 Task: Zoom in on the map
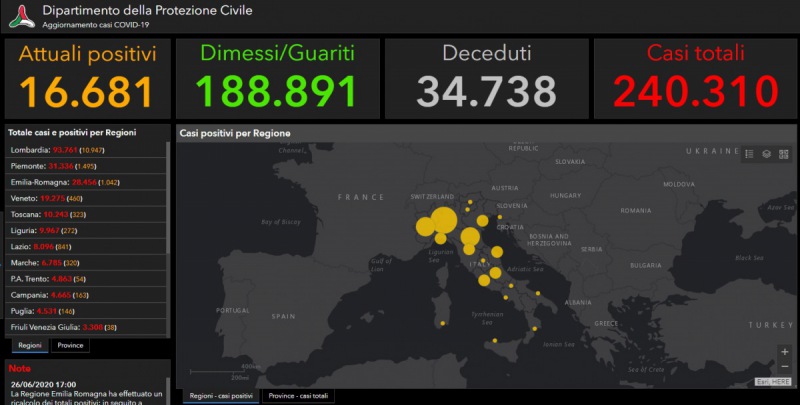(784, 353)
